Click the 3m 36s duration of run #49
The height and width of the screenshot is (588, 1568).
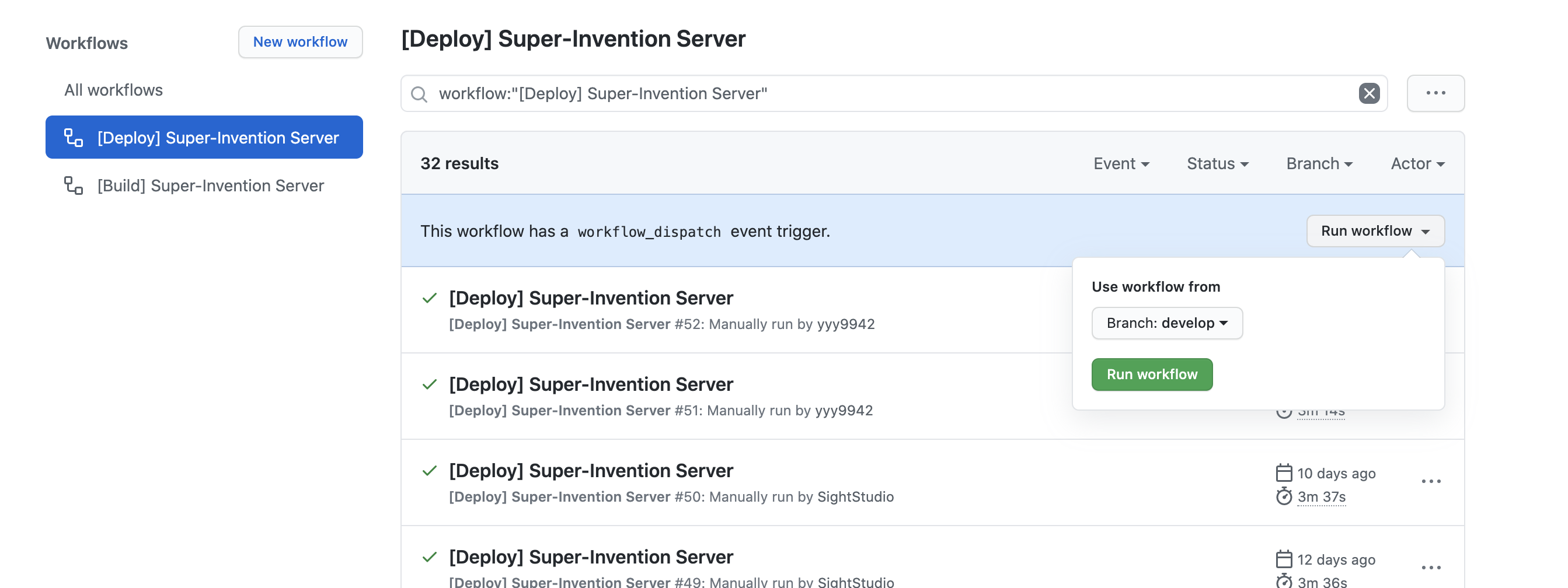[x=1322, y=582]
